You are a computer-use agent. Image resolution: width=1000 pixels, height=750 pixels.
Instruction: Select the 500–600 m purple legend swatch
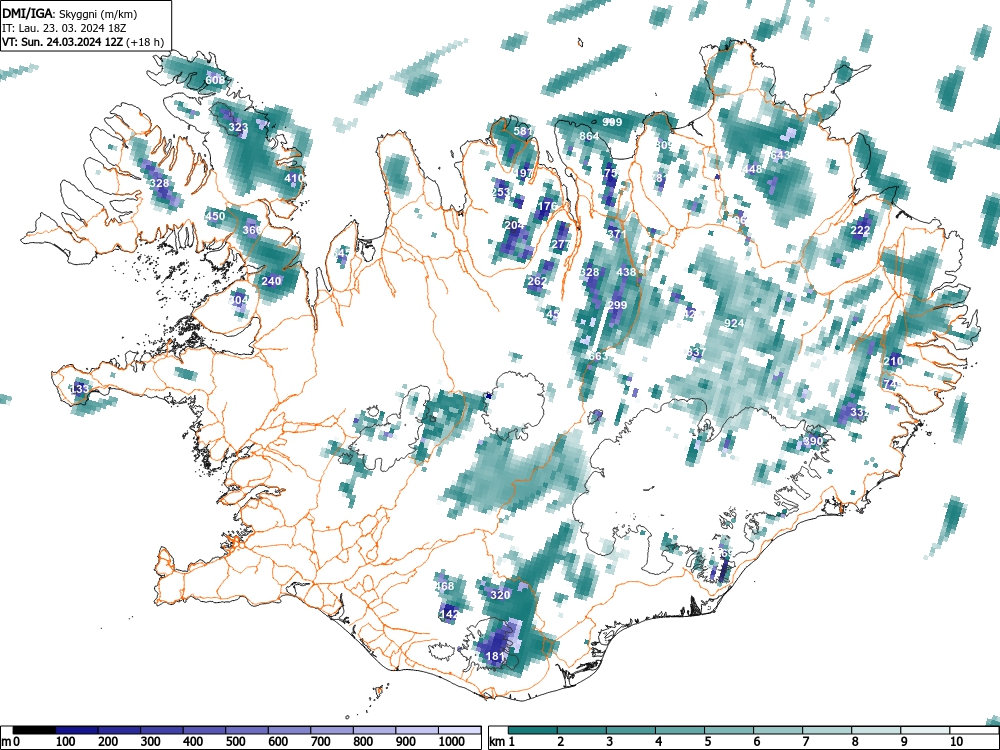(x=247, y=730)
